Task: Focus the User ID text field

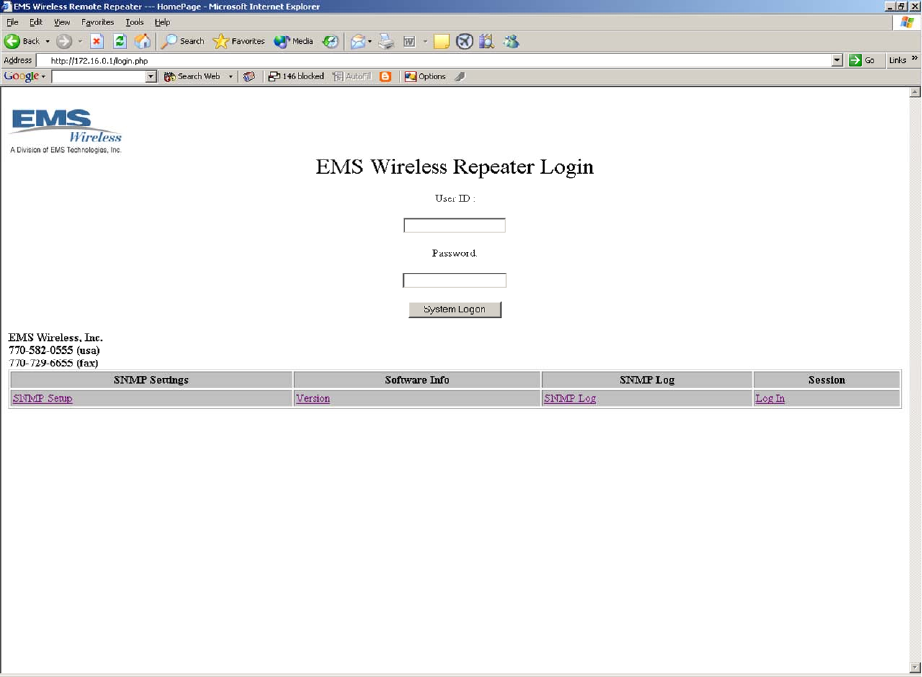Action: click(455, 225)
